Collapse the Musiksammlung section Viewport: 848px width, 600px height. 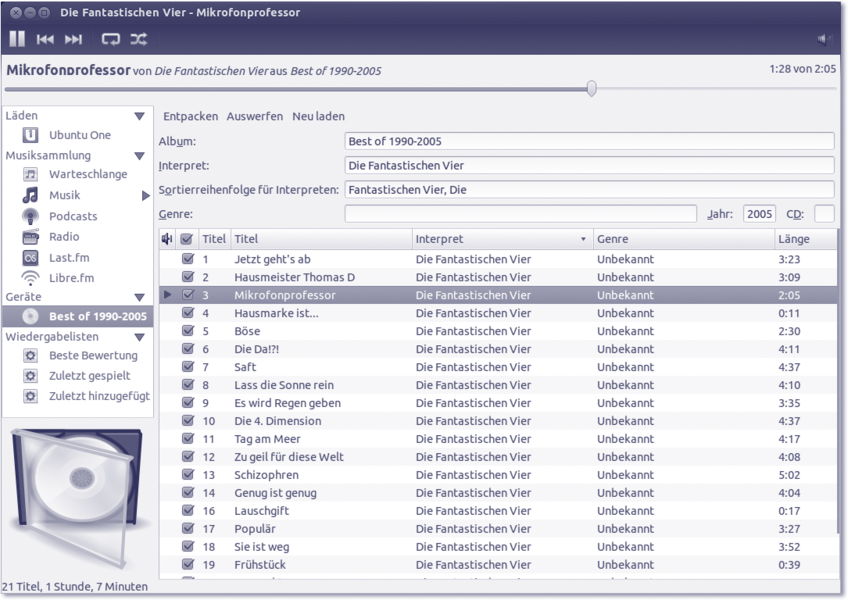pos(139,156)
